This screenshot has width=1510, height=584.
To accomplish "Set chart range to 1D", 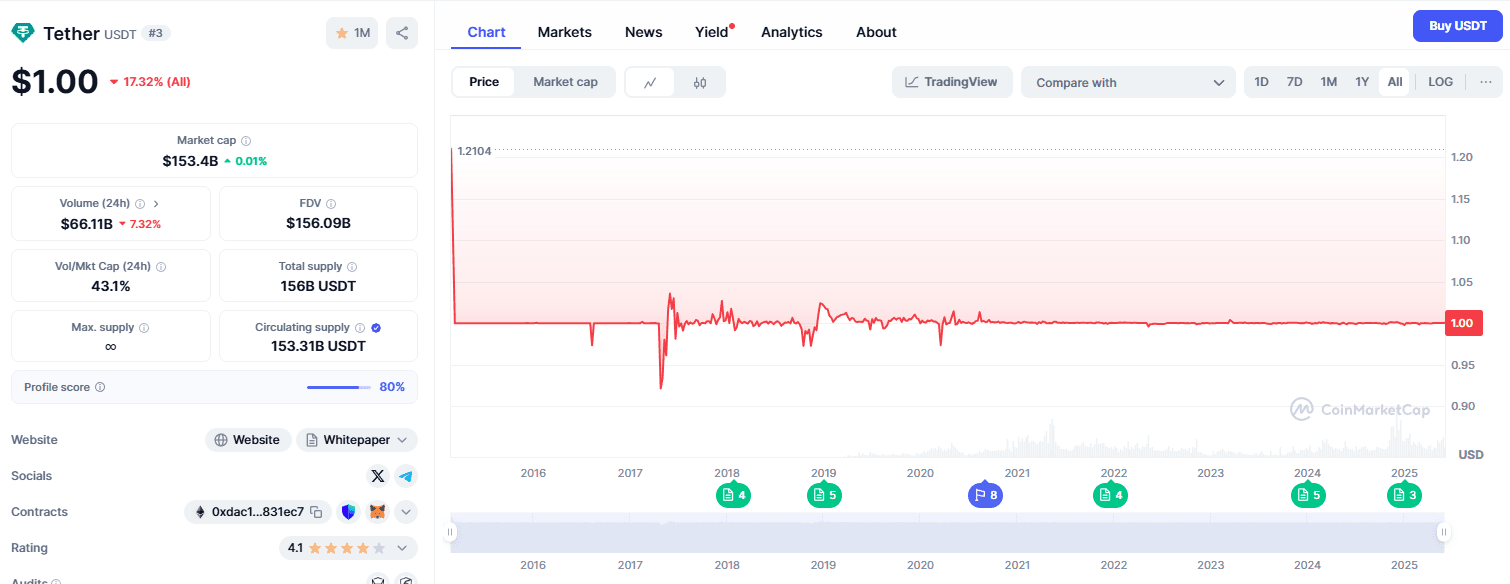I will click(x=1262, y=82).
